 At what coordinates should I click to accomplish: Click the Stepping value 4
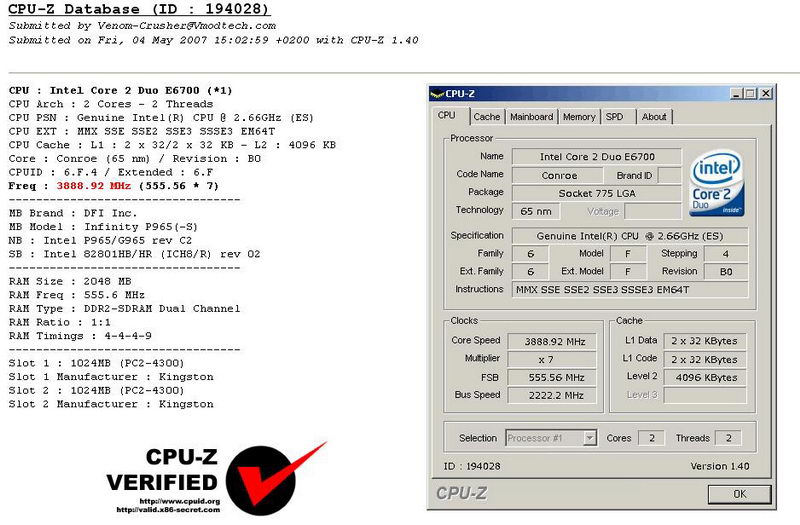click(x=726, y=254)
